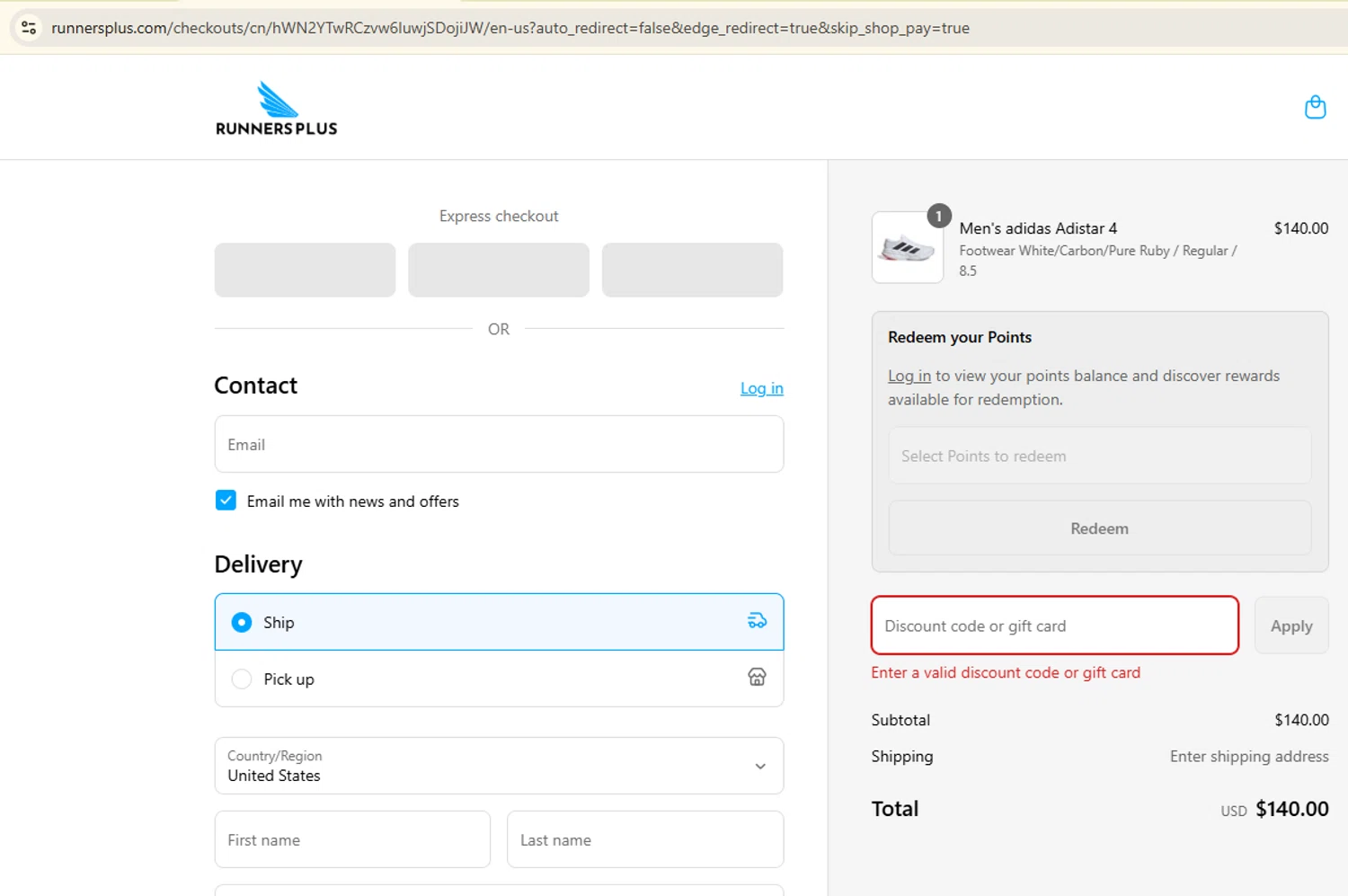Click the Redeem button
The height and width of the screenshot is (896, 1348).
[x=1099, y=528]
